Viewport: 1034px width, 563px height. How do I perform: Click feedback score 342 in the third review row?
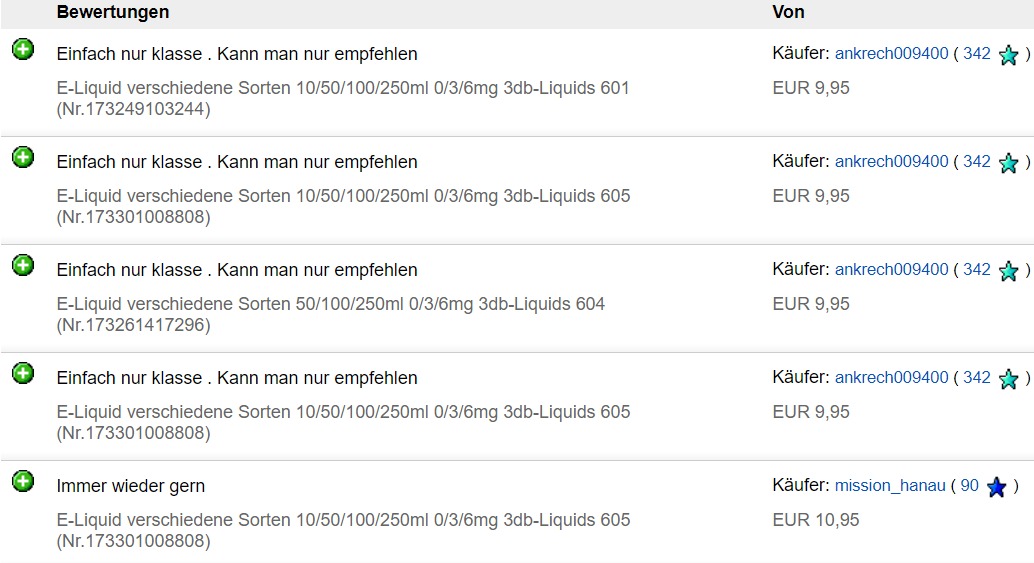(977, 270)
